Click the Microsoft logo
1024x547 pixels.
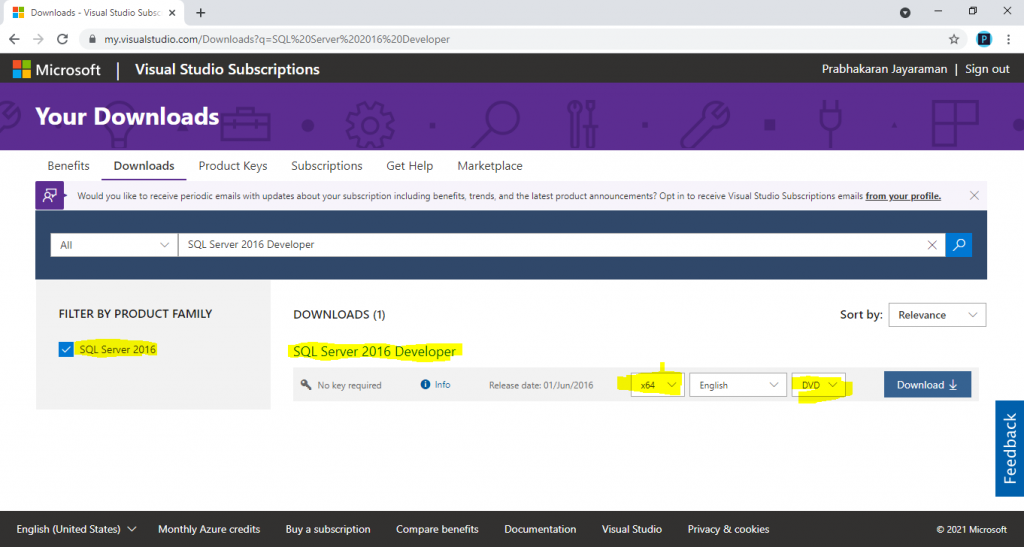pos(57,69)
